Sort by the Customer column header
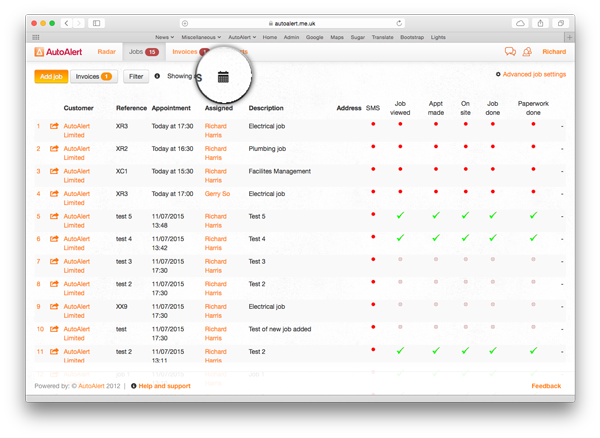This screenshot has width=600, height=438. click(78, 108)
